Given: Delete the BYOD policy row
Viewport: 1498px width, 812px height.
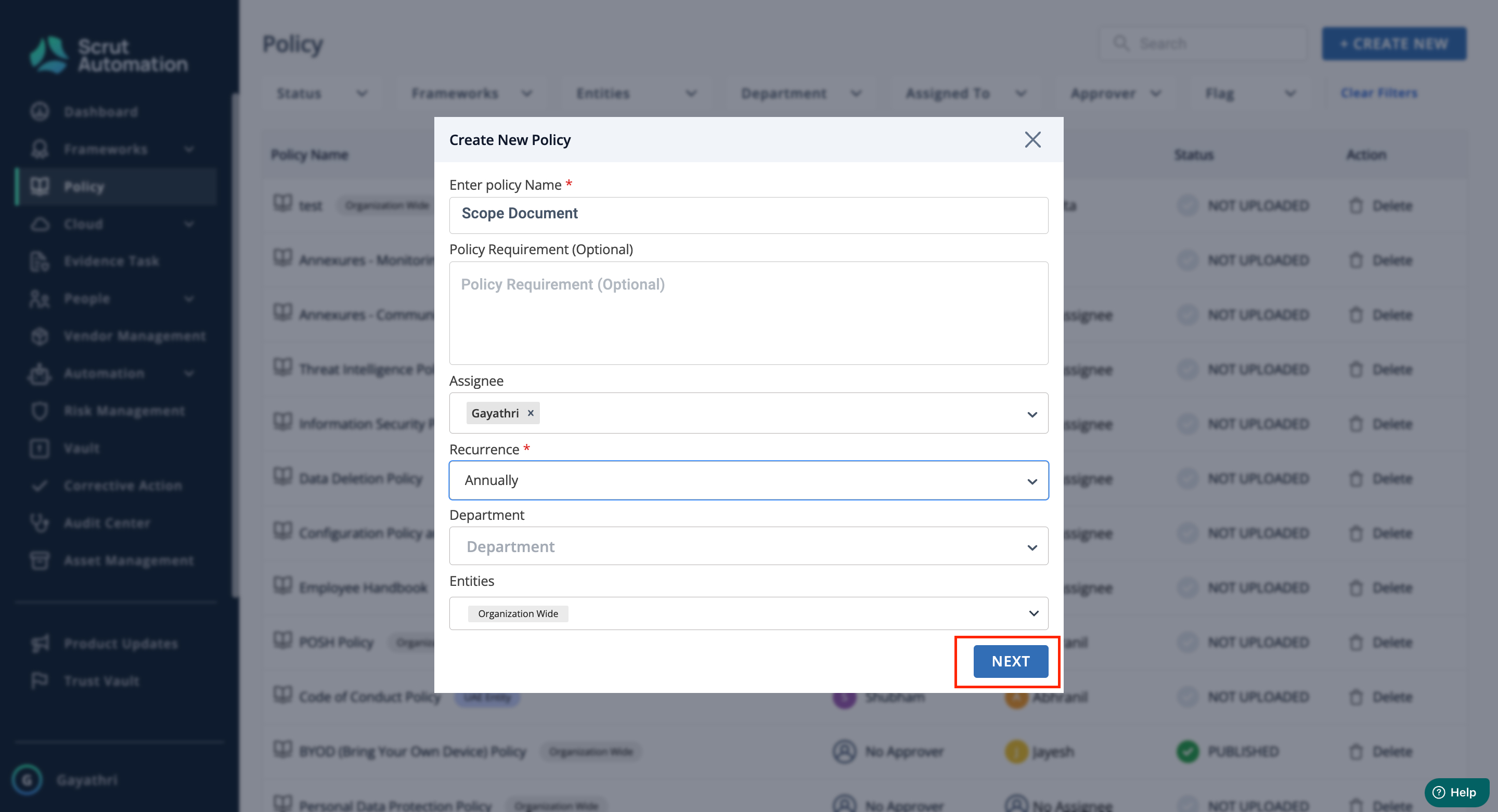Looking at the screenshot, I should (x=1381, y=752).
